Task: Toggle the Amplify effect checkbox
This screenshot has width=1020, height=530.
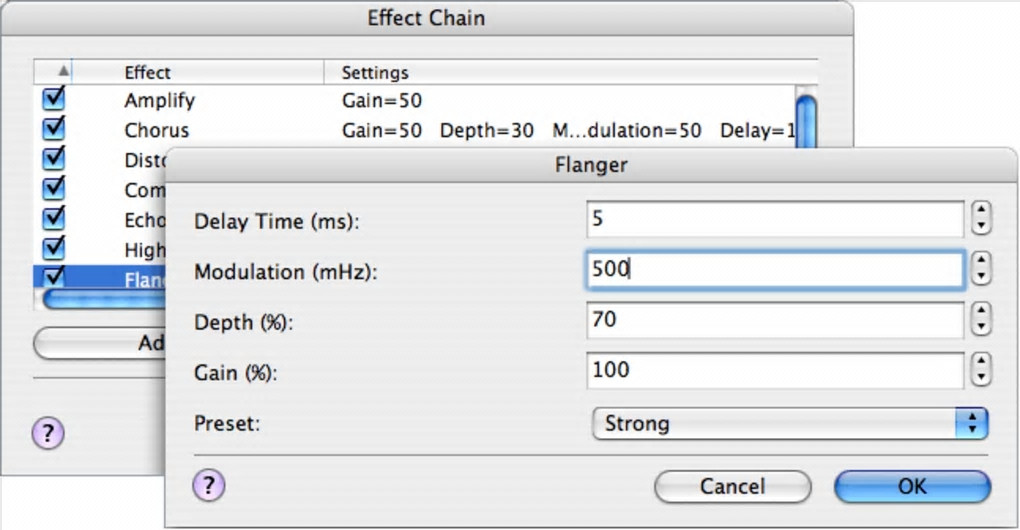Action: [54, 100]
